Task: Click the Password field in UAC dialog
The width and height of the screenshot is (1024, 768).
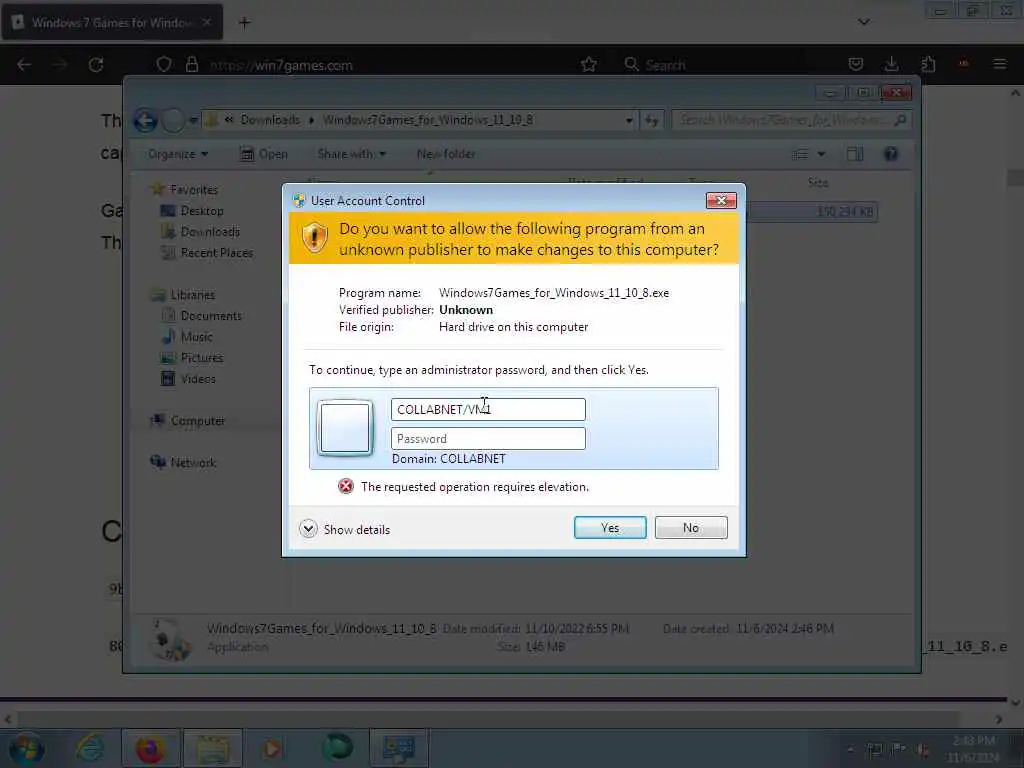Action: (488, 439)
